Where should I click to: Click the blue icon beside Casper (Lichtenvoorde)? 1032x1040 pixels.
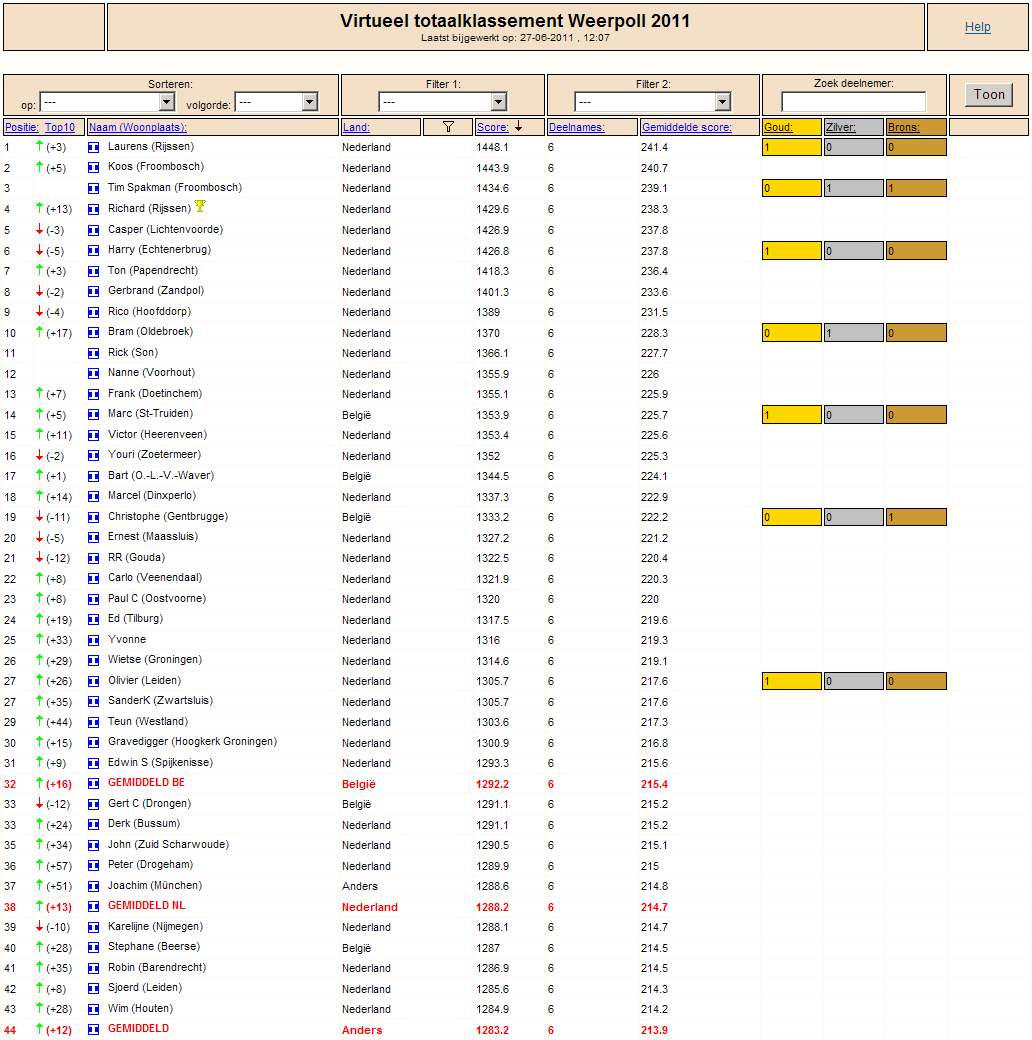(94, 230)
